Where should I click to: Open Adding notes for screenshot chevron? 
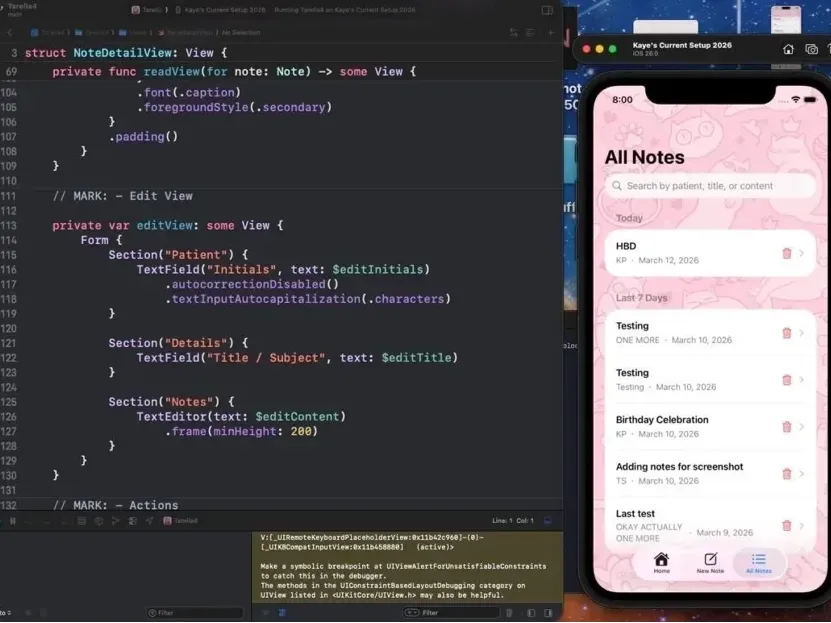pyautogui.click(x=801, y=474)
